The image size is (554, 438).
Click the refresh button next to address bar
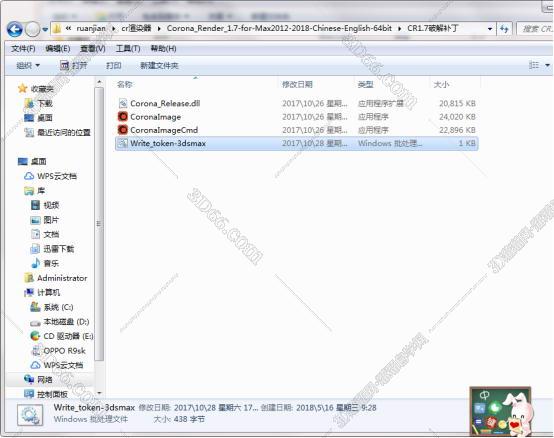(x=504, y=29)
